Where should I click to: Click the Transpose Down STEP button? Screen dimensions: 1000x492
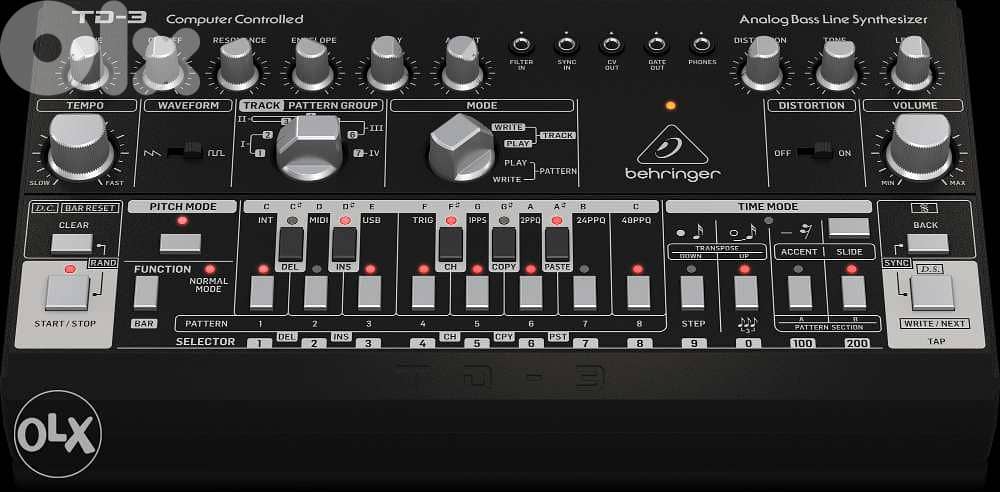(x=692, y=293)
